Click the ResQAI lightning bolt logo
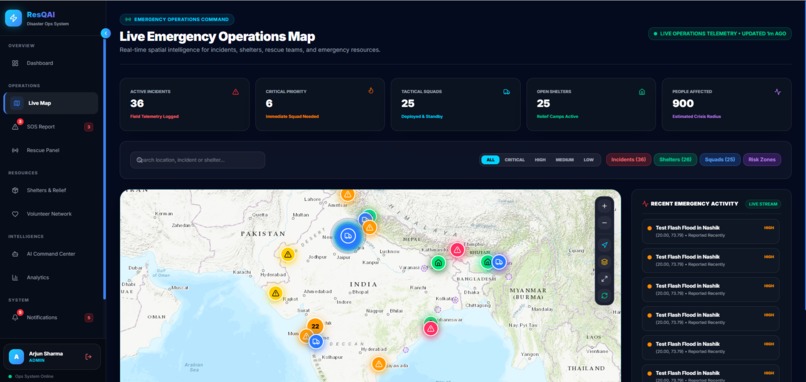Image resolution: width=806 pixels, height=382 pixels. pyautogui.click(x=13, y=18)
